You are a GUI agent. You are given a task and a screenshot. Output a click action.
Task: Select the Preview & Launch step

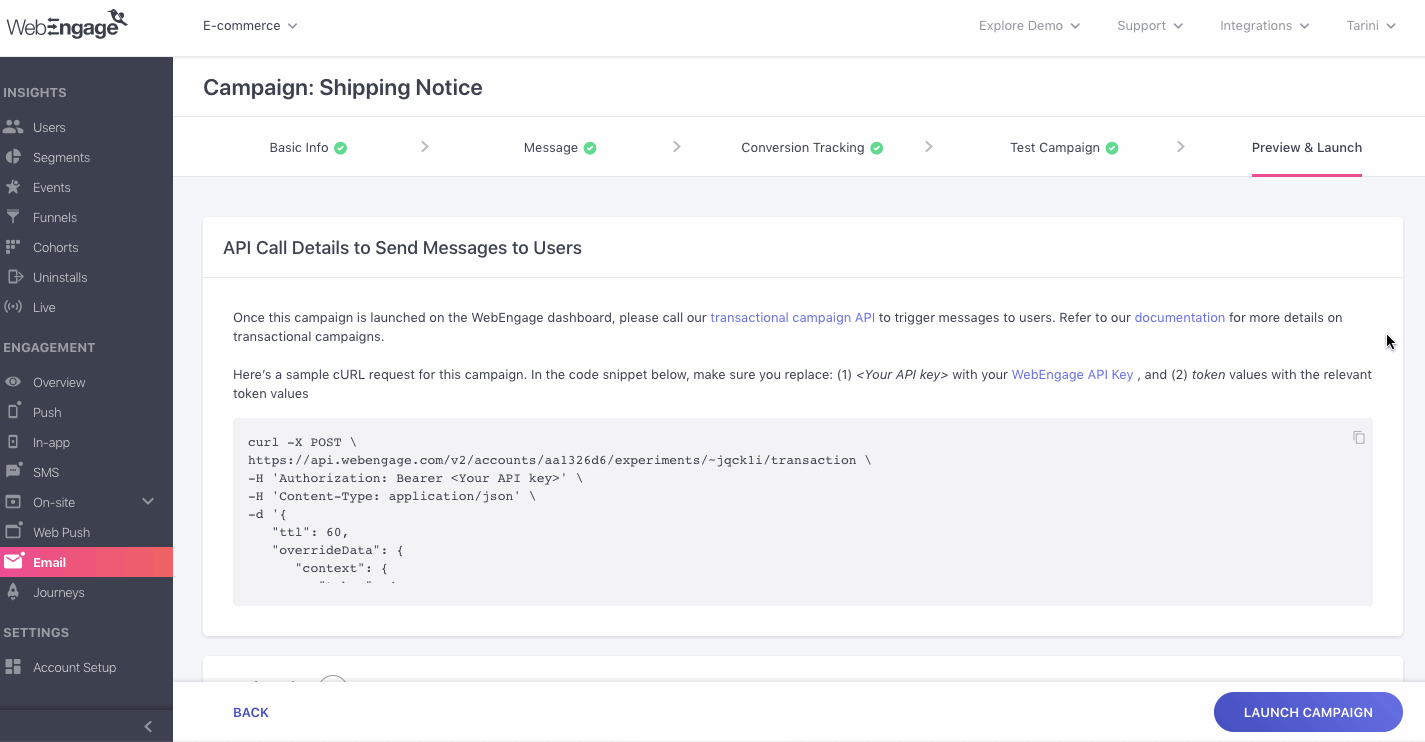[x=1307, y=147]
